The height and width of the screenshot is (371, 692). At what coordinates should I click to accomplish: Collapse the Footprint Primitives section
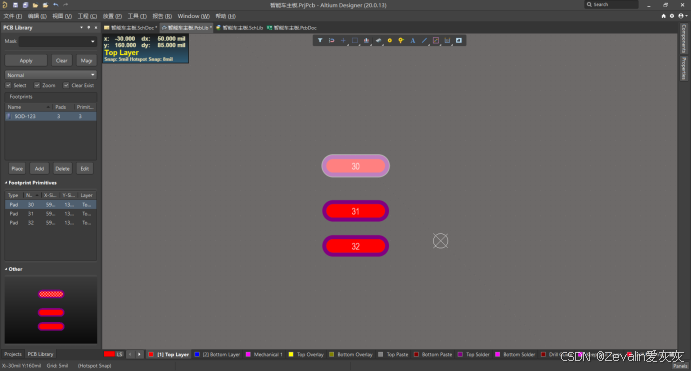pos(6,183)
